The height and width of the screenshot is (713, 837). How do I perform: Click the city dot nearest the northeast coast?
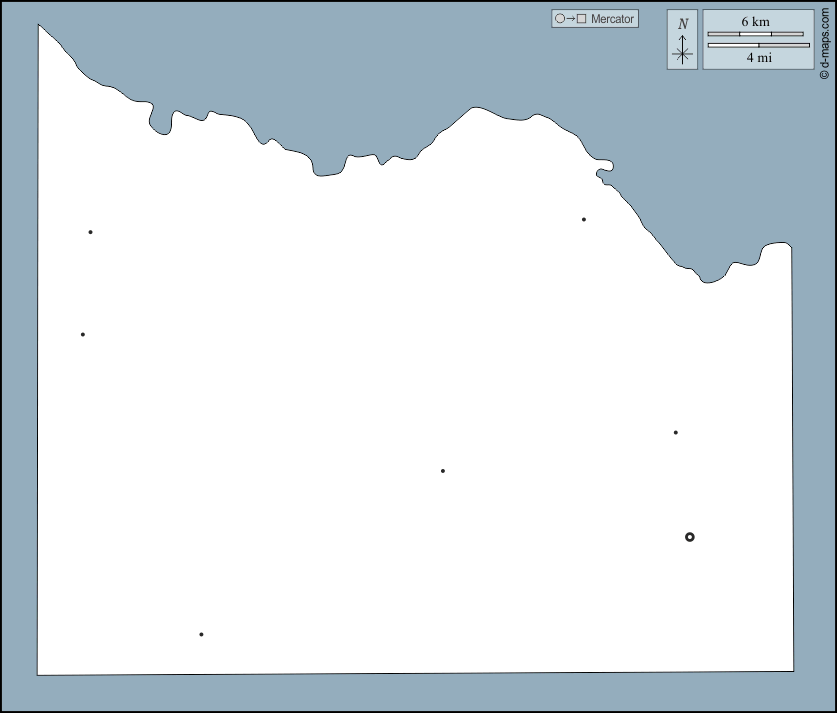(x=584, y=219)
